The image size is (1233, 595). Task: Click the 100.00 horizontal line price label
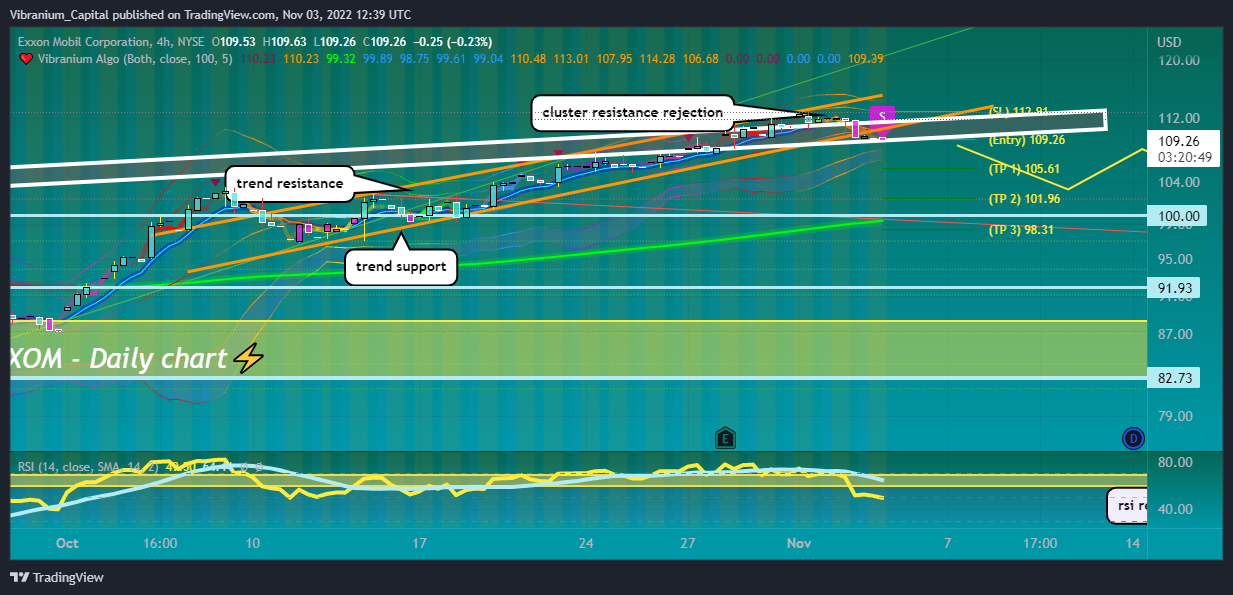[1178, 216]
